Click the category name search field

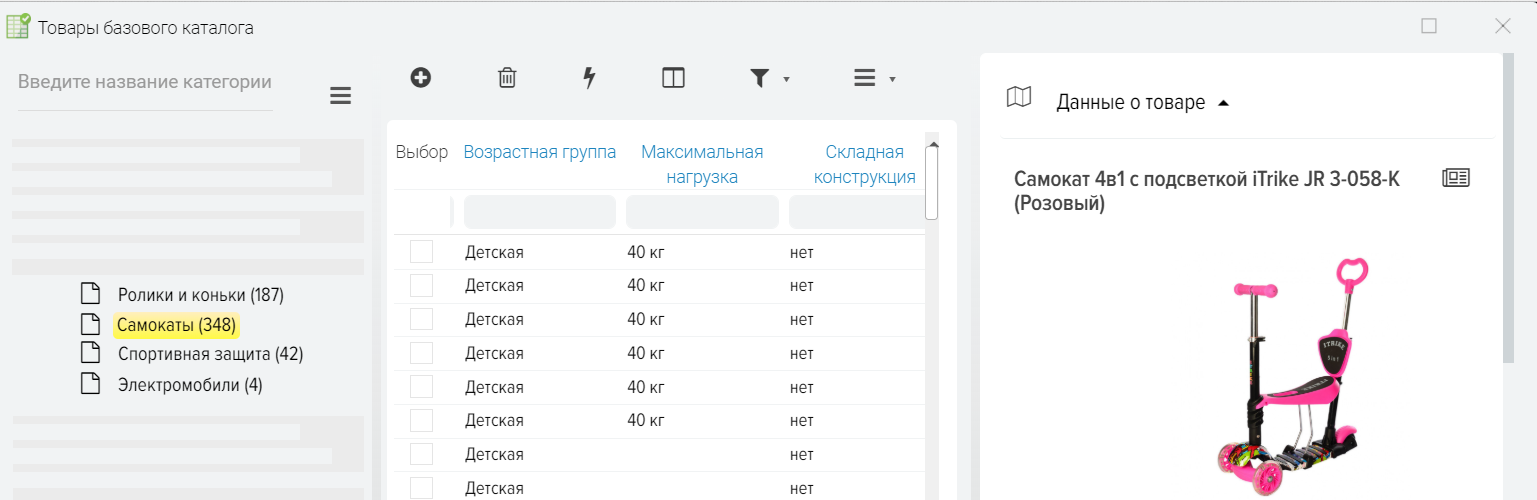pyautogui.click(x=145, y=82)
